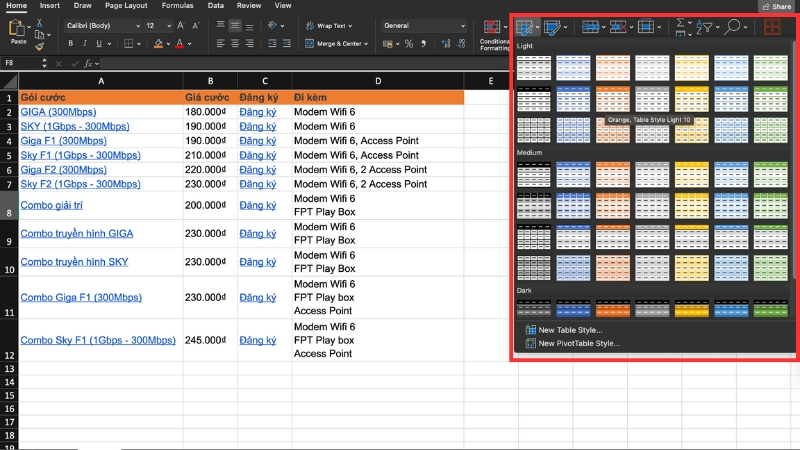This screenshot has width=800, height=450.
Task: Click the AutoSum sigma icon
Action: 681,23
